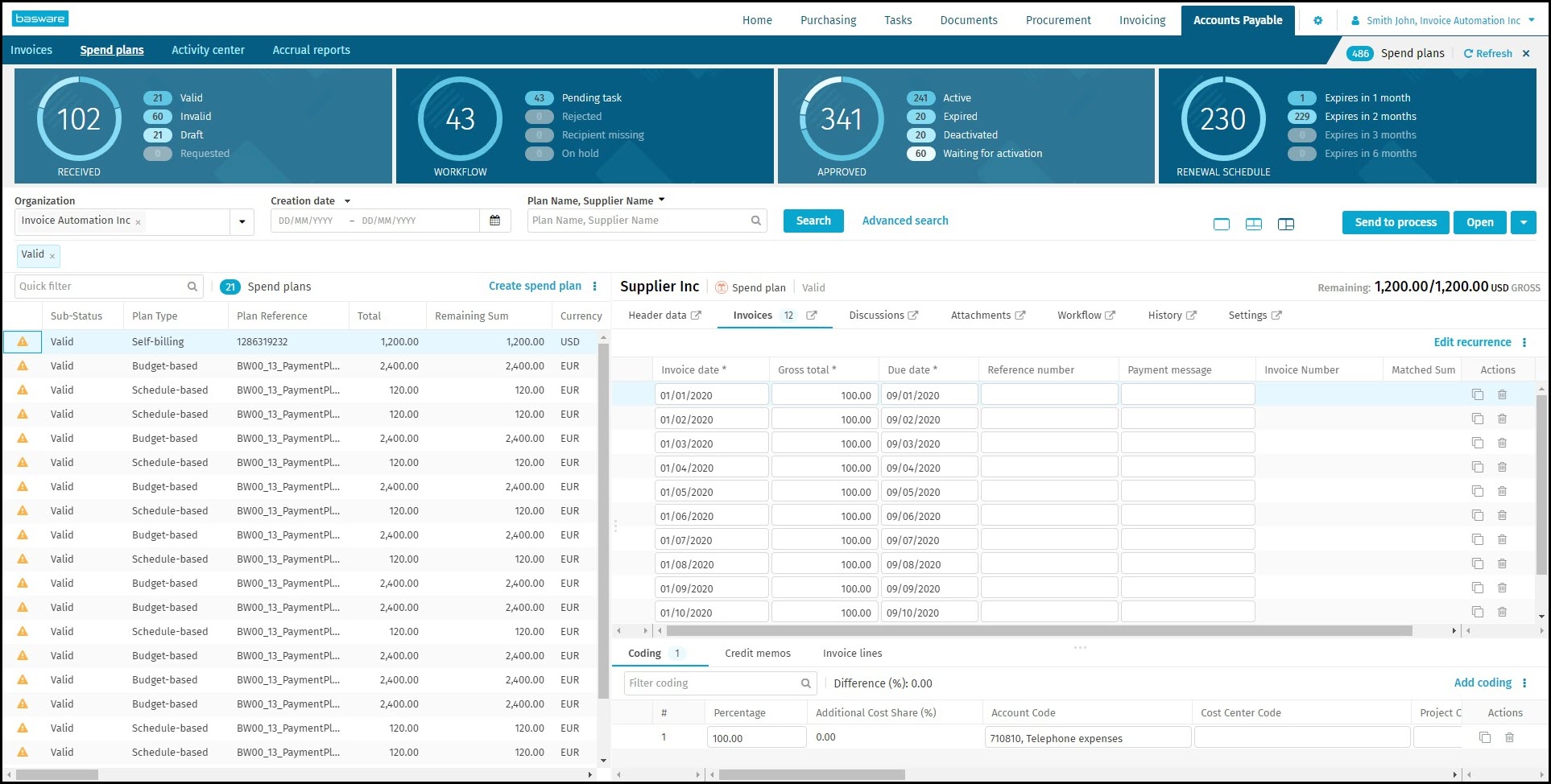Open the Credit memos tab
1551x784 pixels.
coord(758,654)
